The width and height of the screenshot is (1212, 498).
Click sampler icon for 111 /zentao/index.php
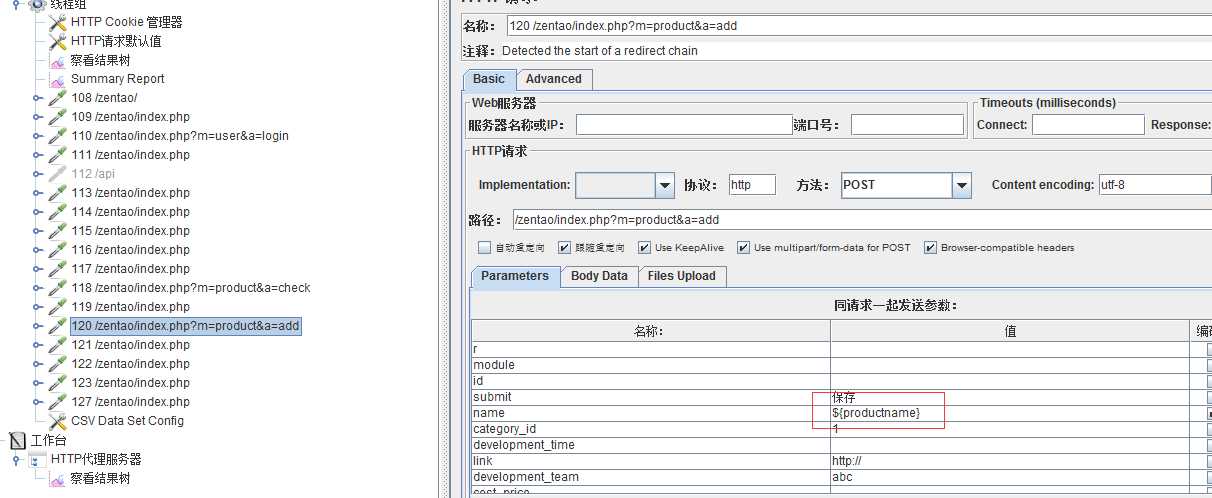[x=58, y=155]
